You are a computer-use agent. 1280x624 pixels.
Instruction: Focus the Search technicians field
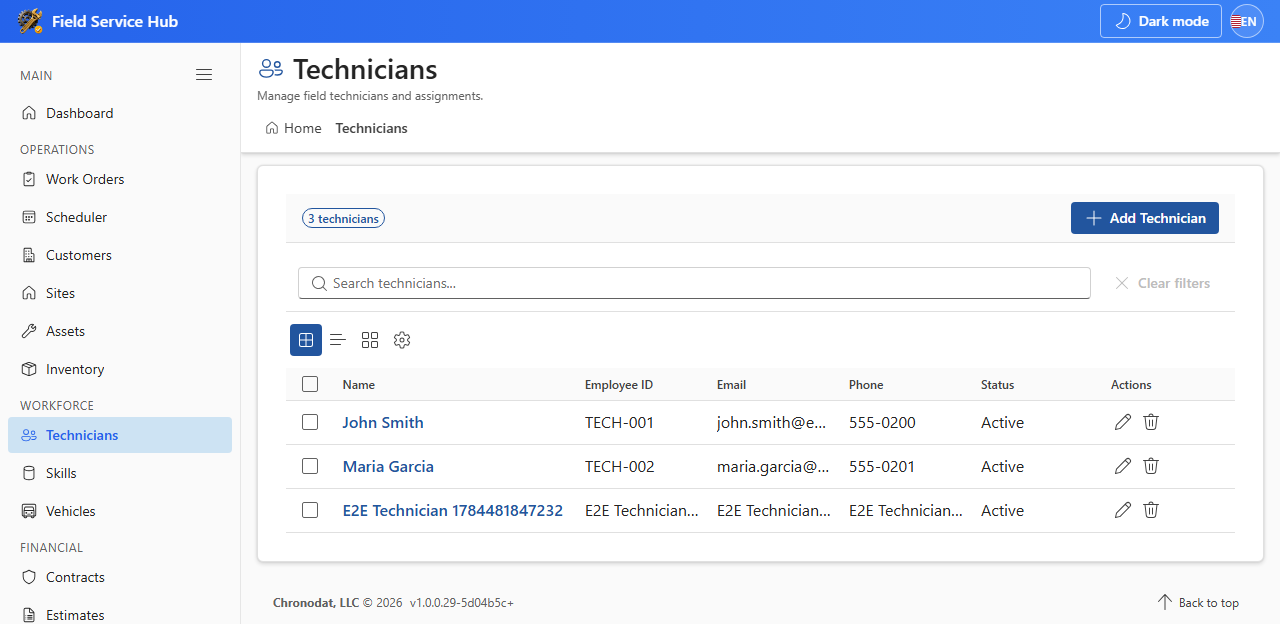click(694, 283)
